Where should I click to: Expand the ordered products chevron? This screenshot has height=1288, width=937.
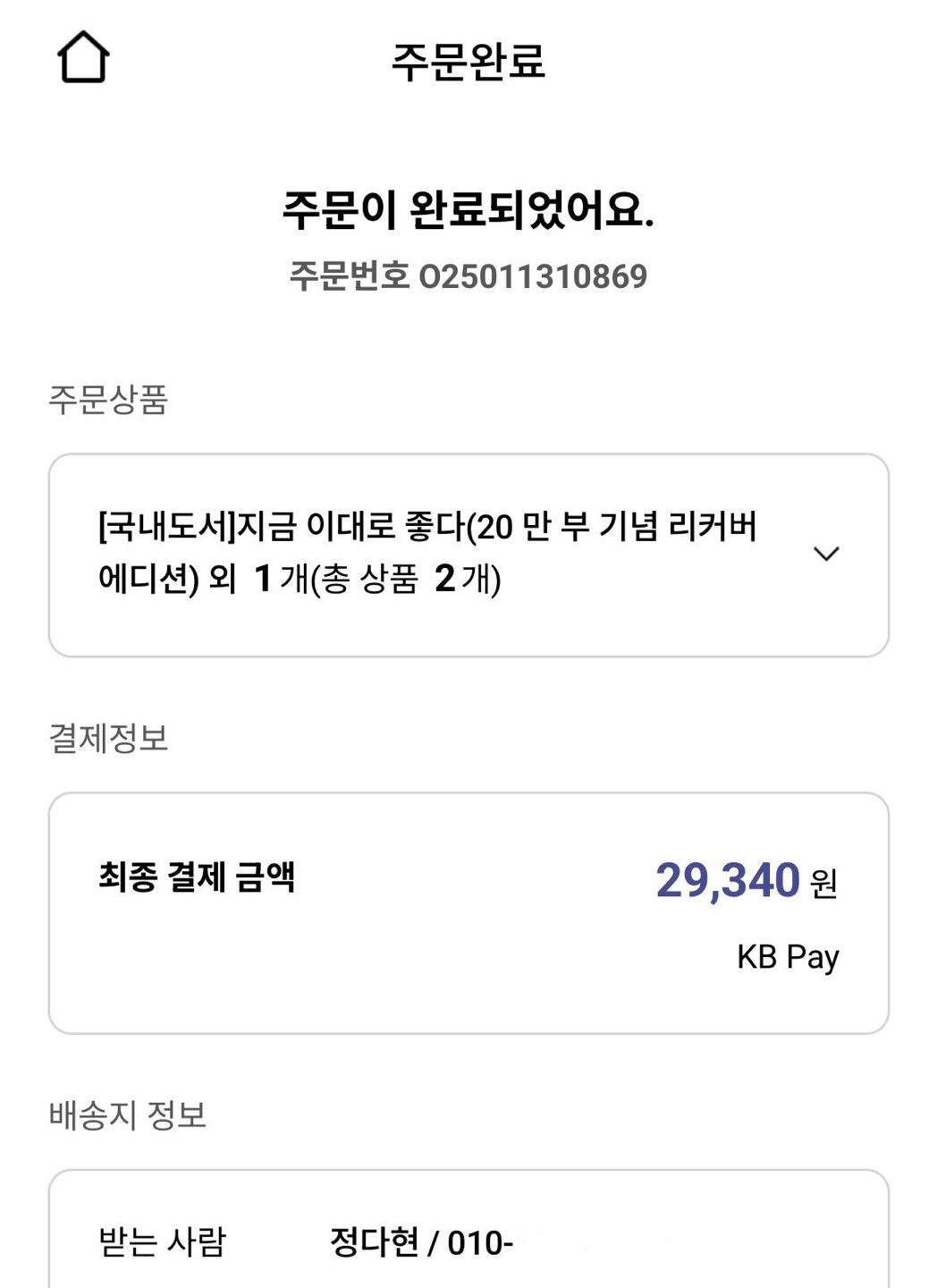click(x=826, y=554)
